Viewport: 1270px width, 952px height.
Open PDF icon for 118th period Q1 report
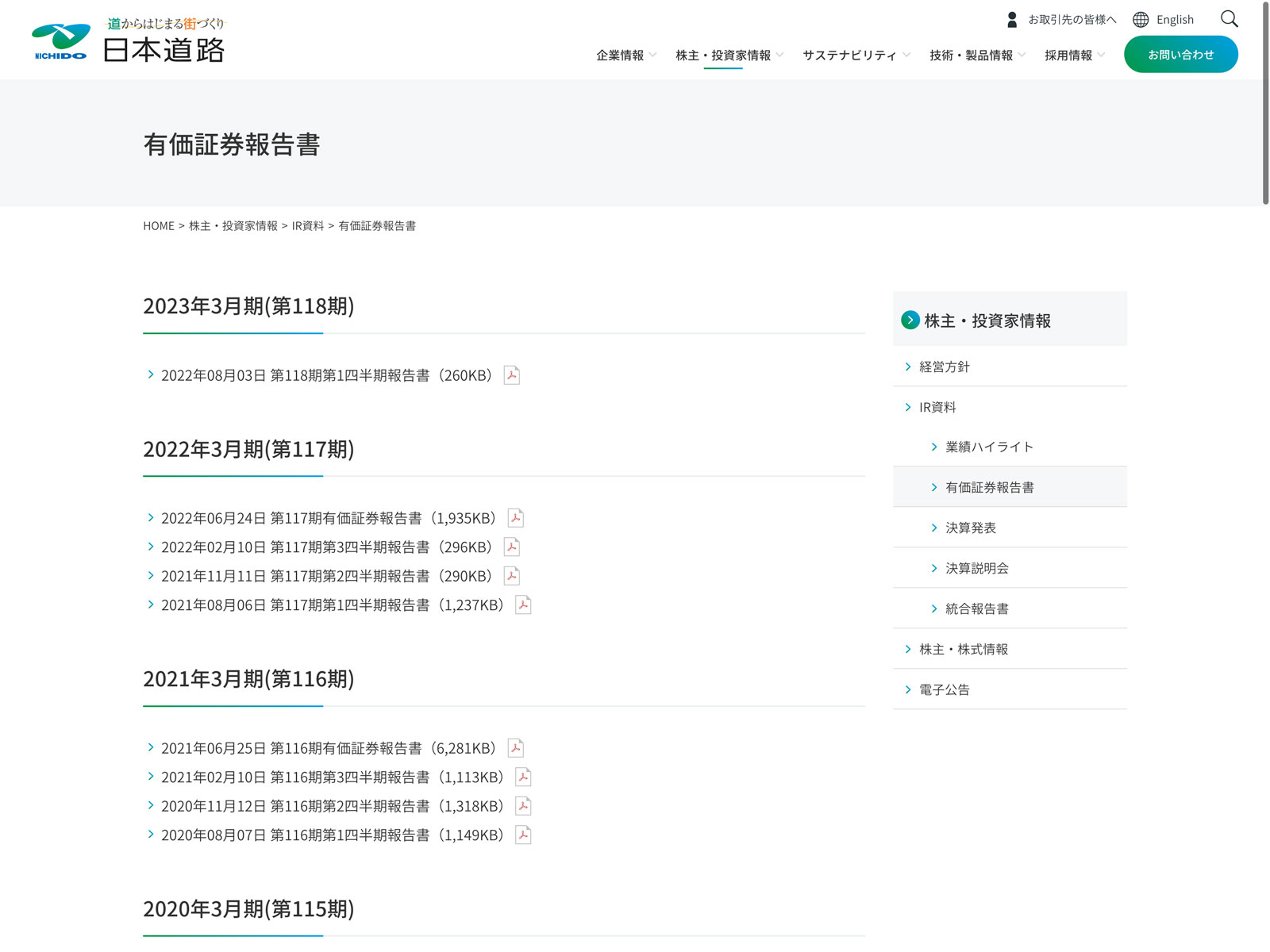(x=512, y=375)
